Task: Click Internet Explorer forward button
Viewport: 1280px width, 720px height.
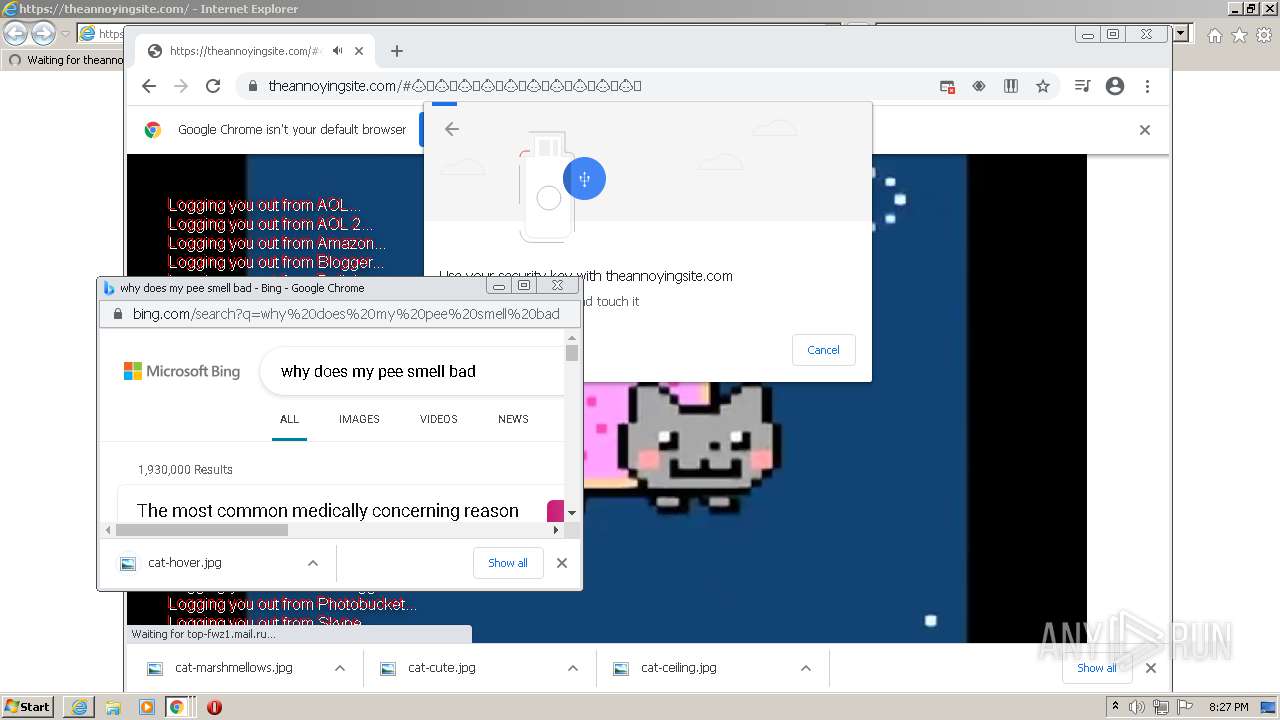Action: coord(43,34)
